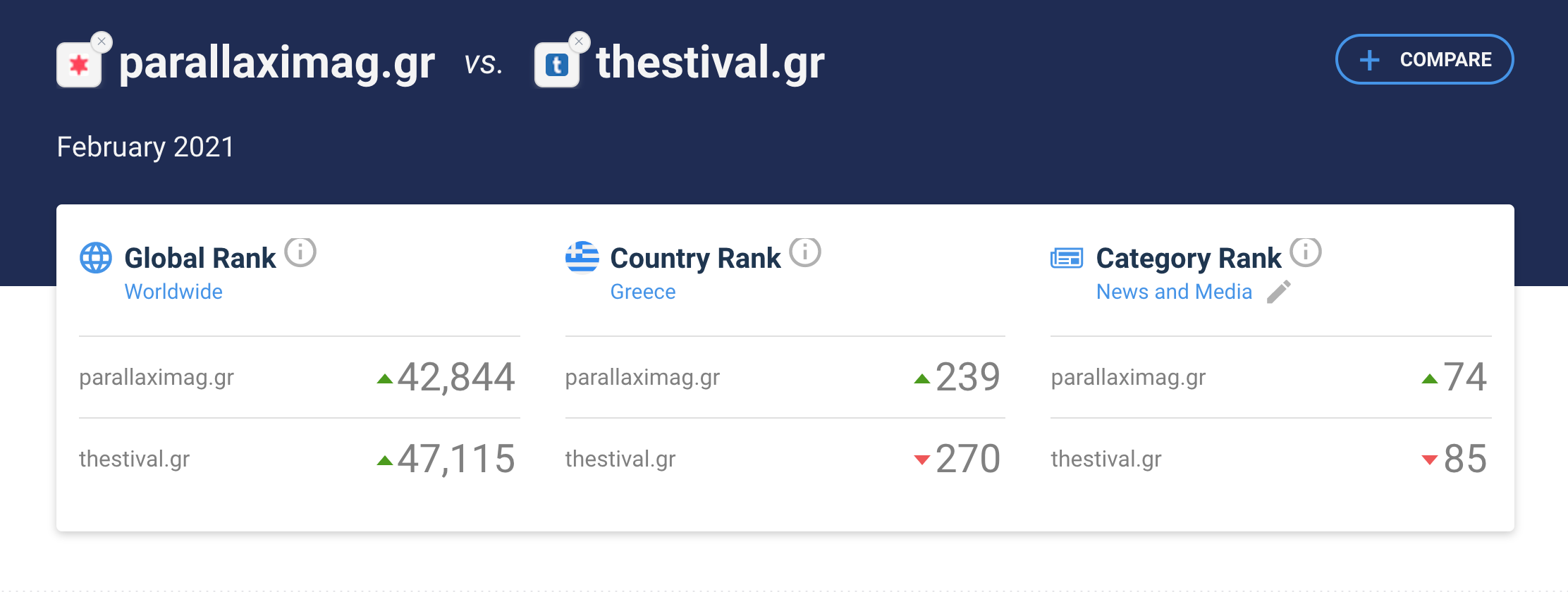Click the newspaper icon beside Category Rank
The width and height of the screenshot is (1568, 592).
1067,258
